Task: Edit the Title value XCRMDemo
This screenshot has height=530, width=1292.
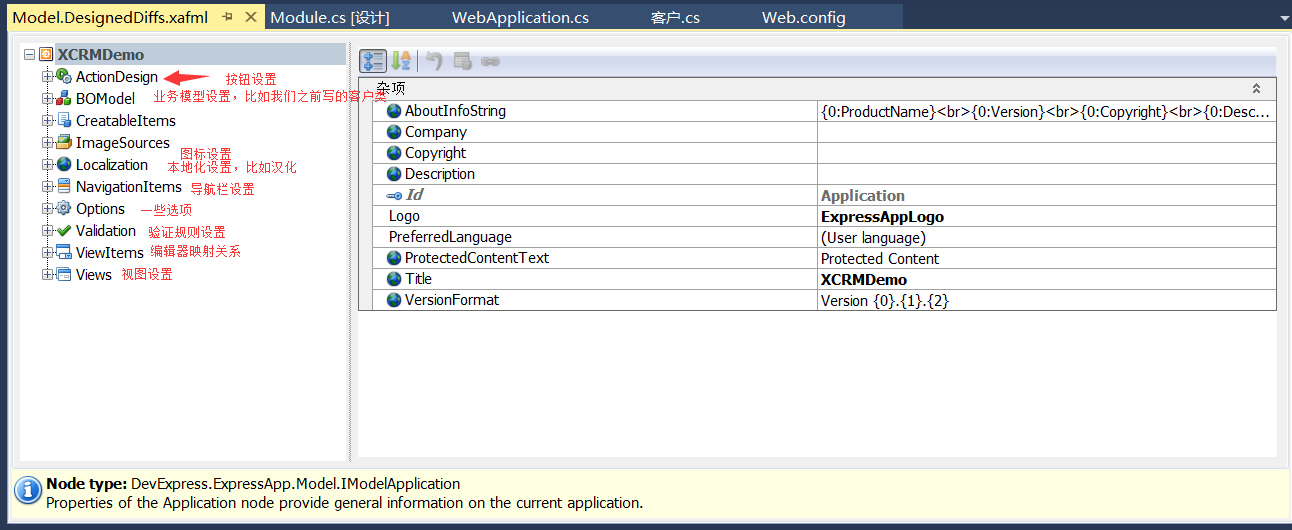Action: [1046, 279]
